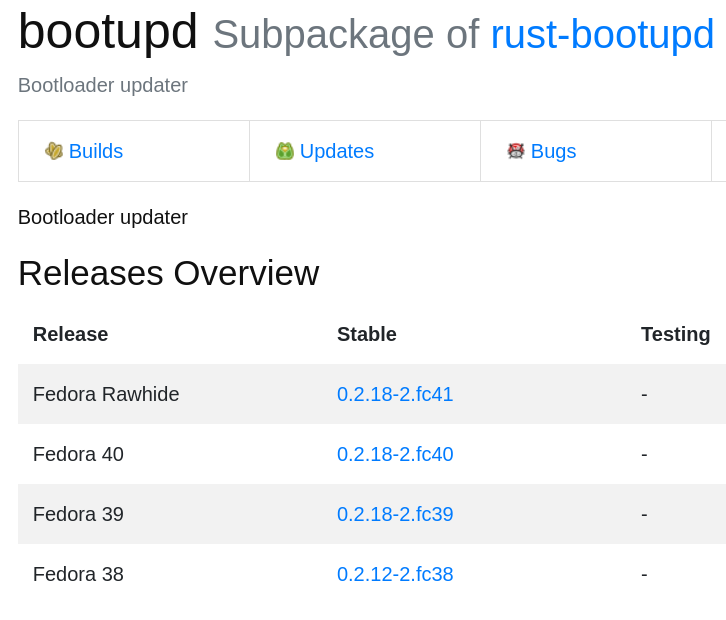Screen dimensions: 726x620
Task: Click the bootupd page title
Action: point(108,32)
